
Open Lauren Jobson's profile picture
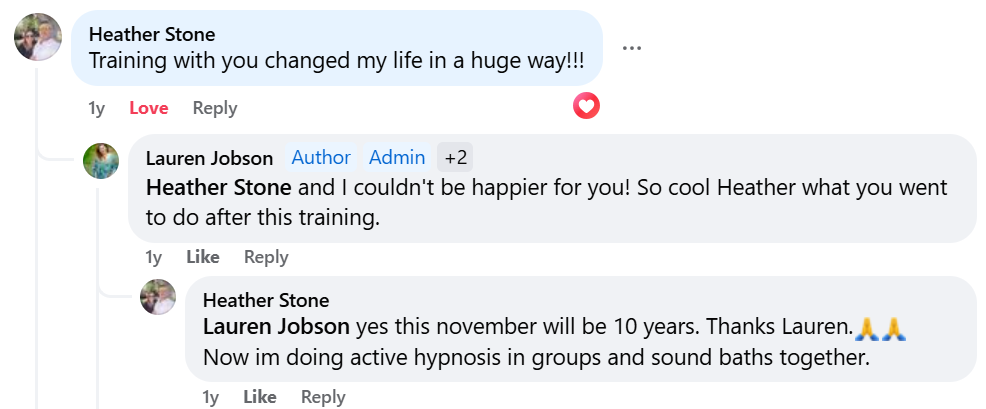tap(101, 160)
